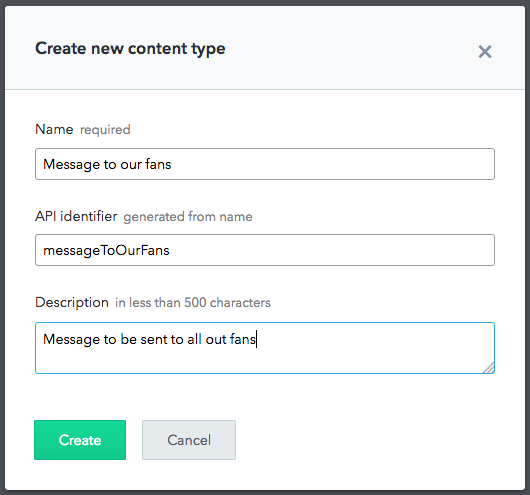Image resolution: width=530 pixels, height=495 pixels.
Task: Click into the Description text area
Action: [x=265, y=348]
